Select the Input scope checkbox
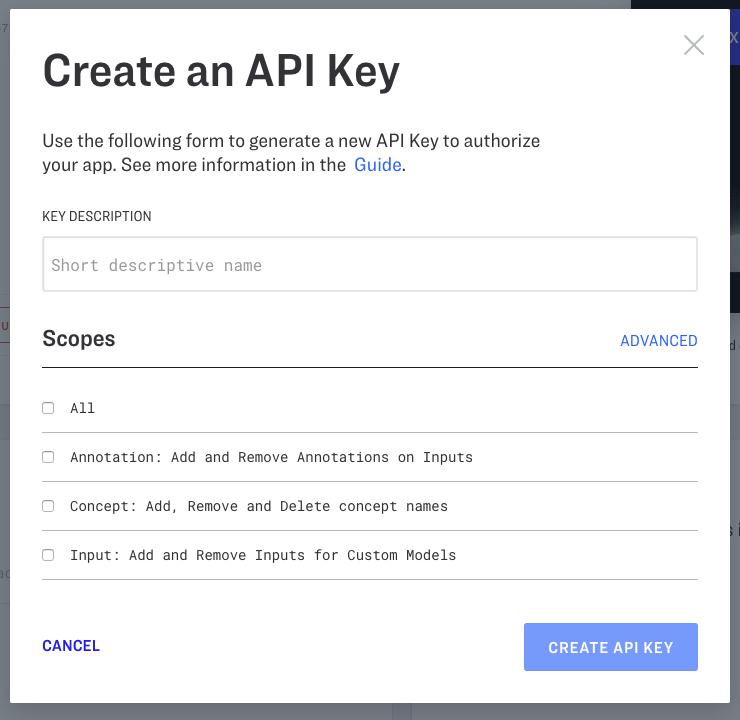 click(48, 555)
